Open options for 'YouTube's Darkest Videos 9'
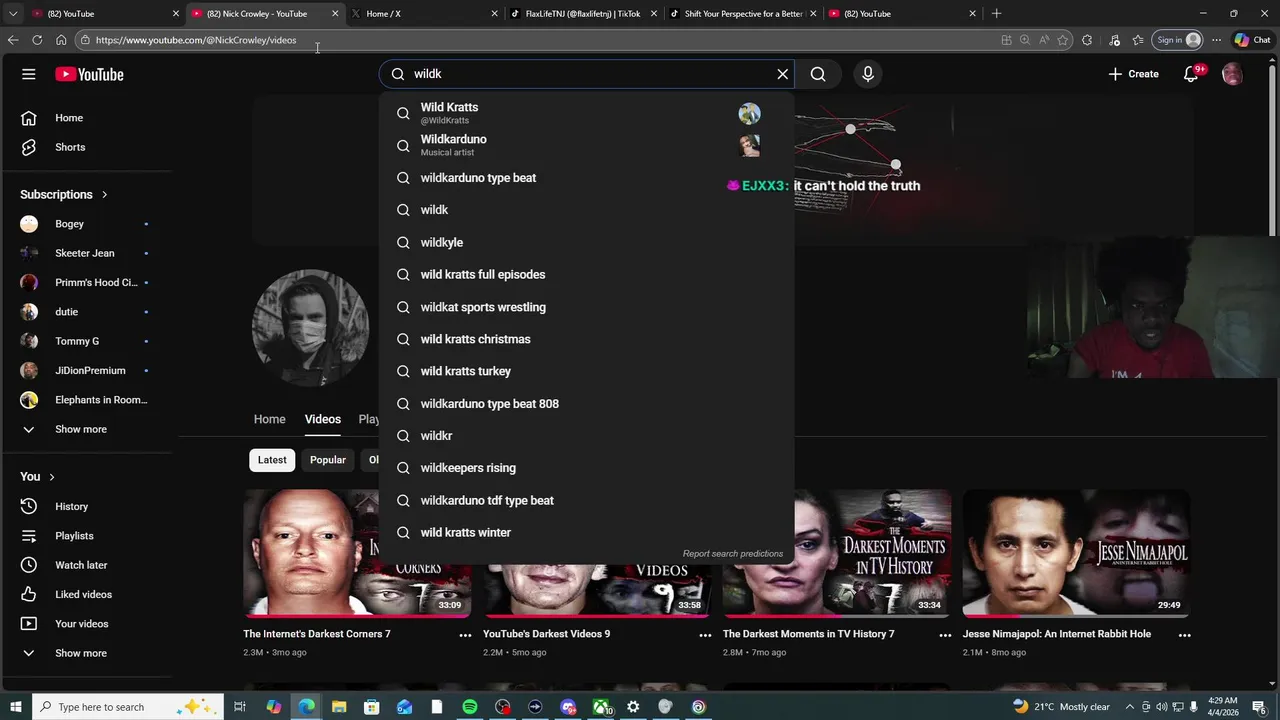Image resolution: width=1280 pixels, height=720 pixels. pyautogui.click(x=705, y=635)
